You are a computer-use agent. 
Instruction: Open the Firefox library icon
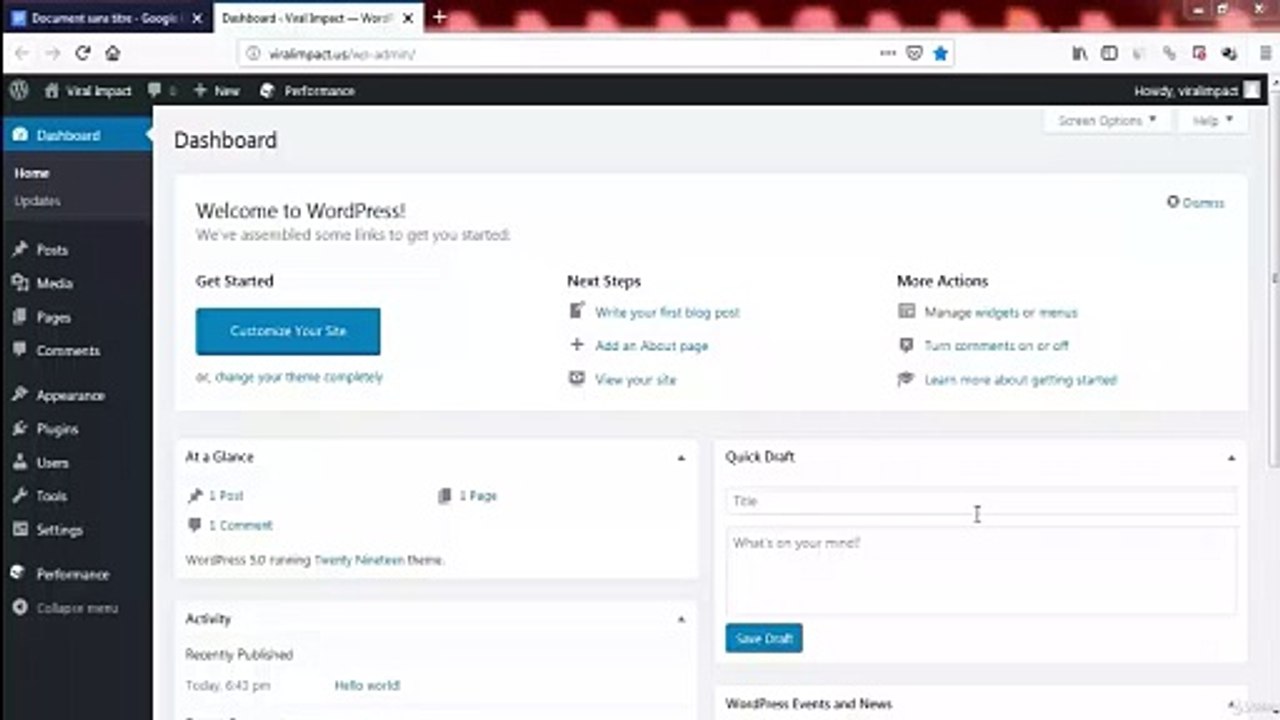(x=1079, y=53)
